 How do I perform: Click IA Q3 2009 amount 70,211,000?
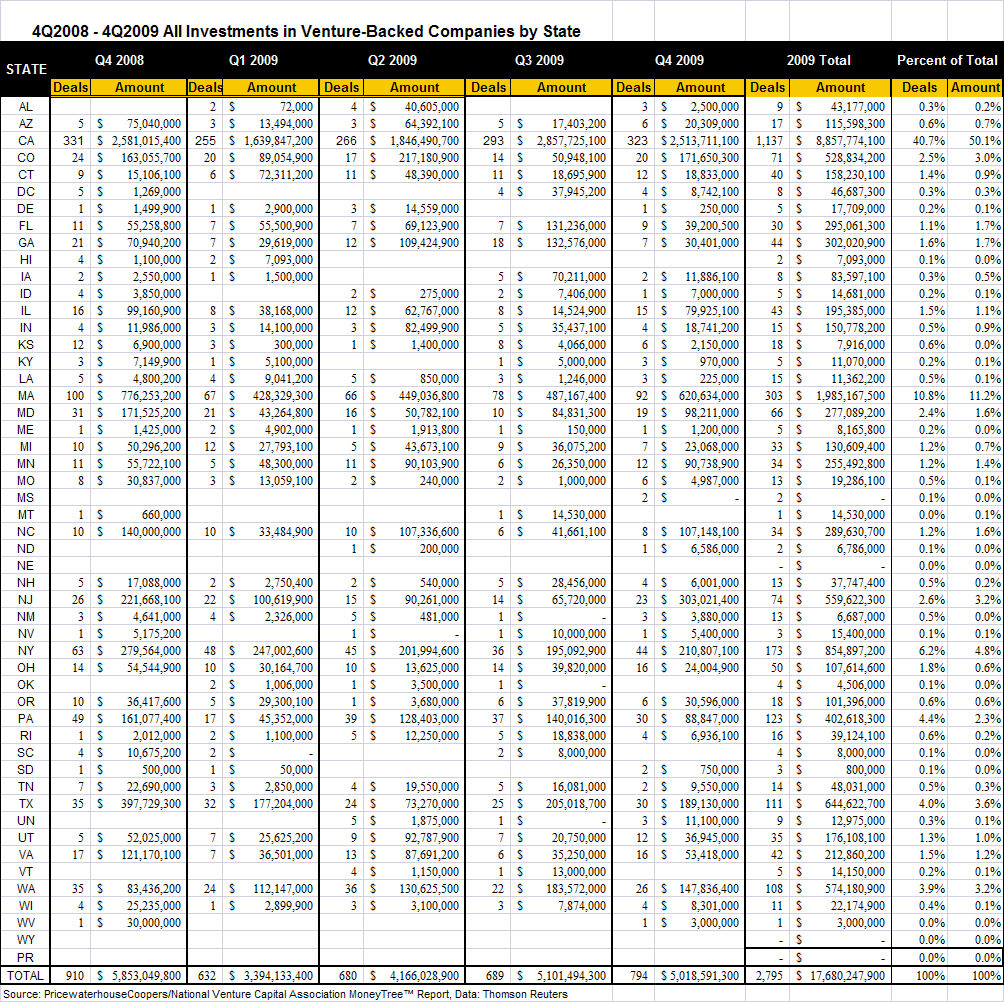578,277
